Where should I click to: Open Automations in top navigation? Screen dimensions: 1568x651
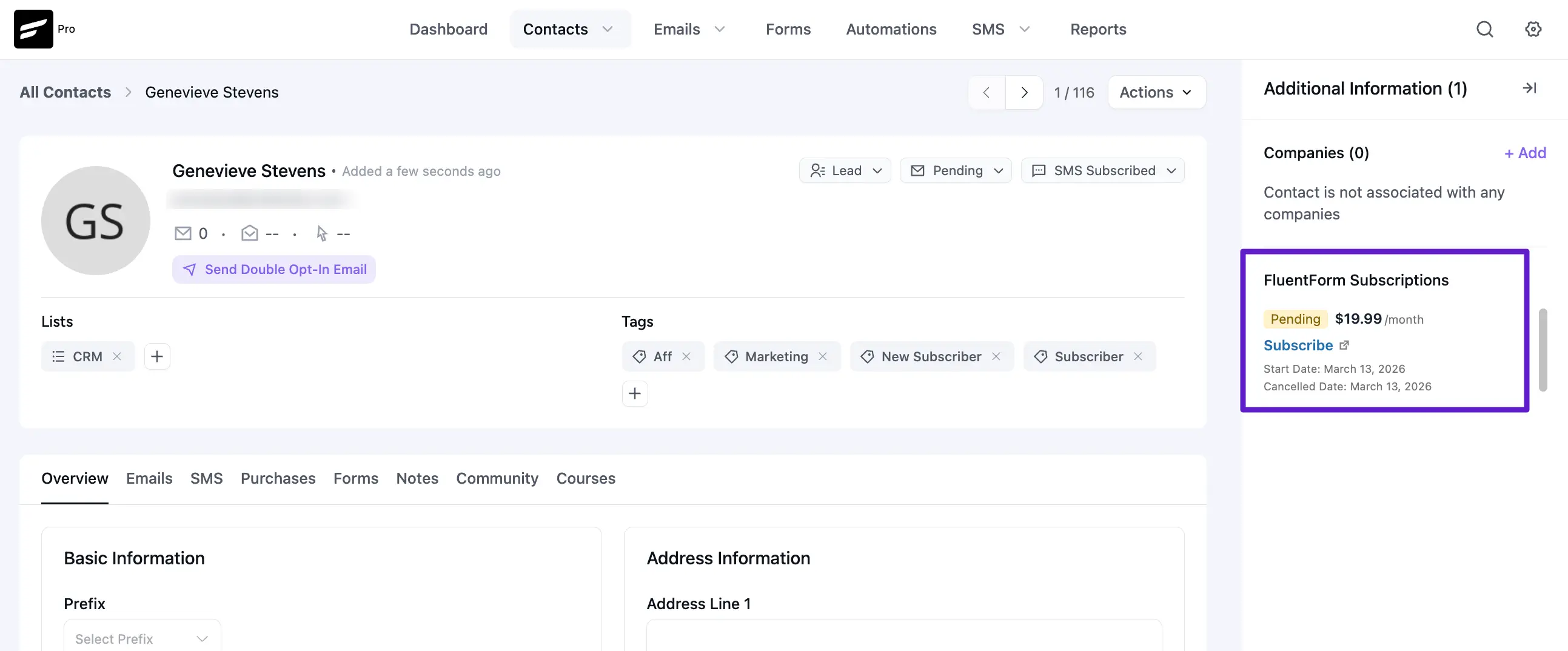tap(891, 29)
